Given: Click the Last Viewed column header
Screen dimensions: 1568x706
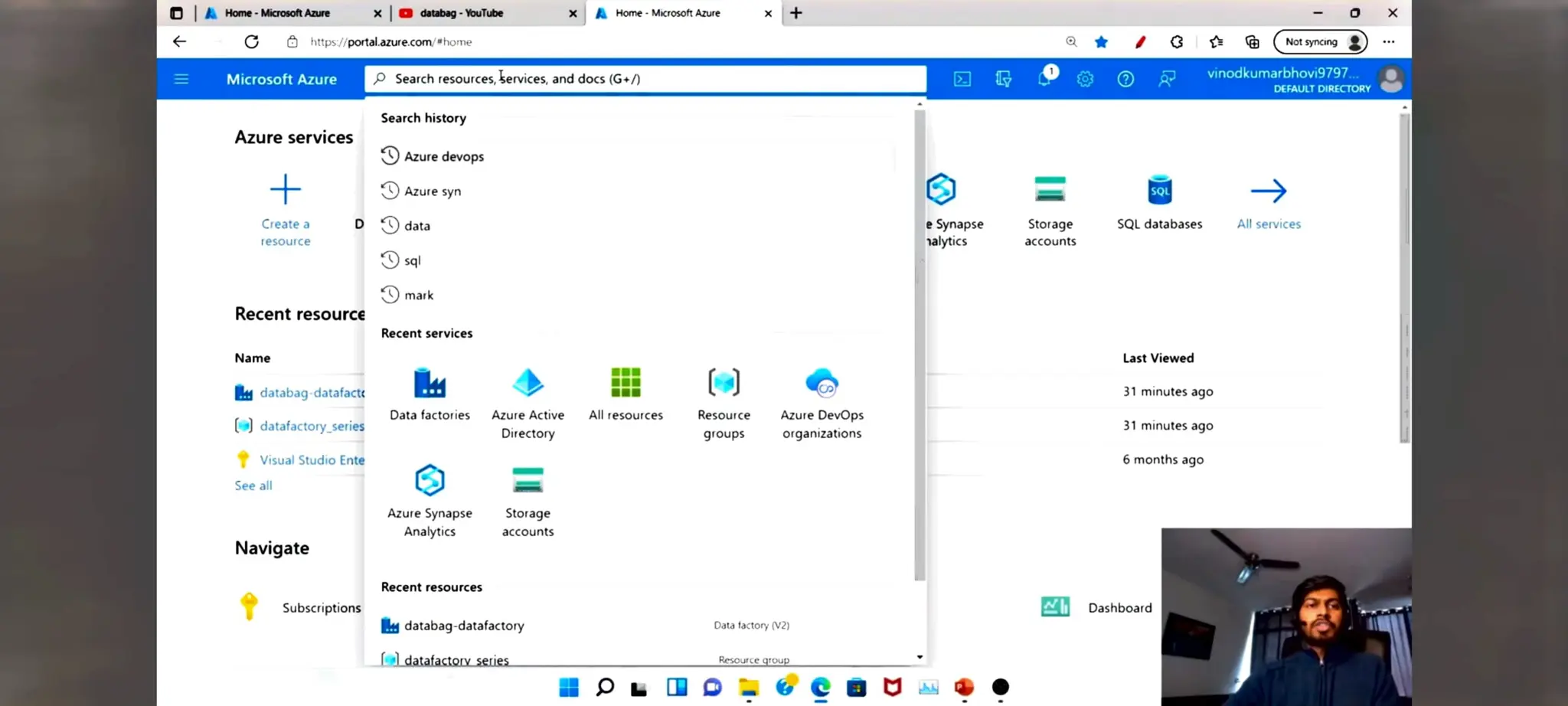Looking at the screenshot, I should pos(1158,358).
